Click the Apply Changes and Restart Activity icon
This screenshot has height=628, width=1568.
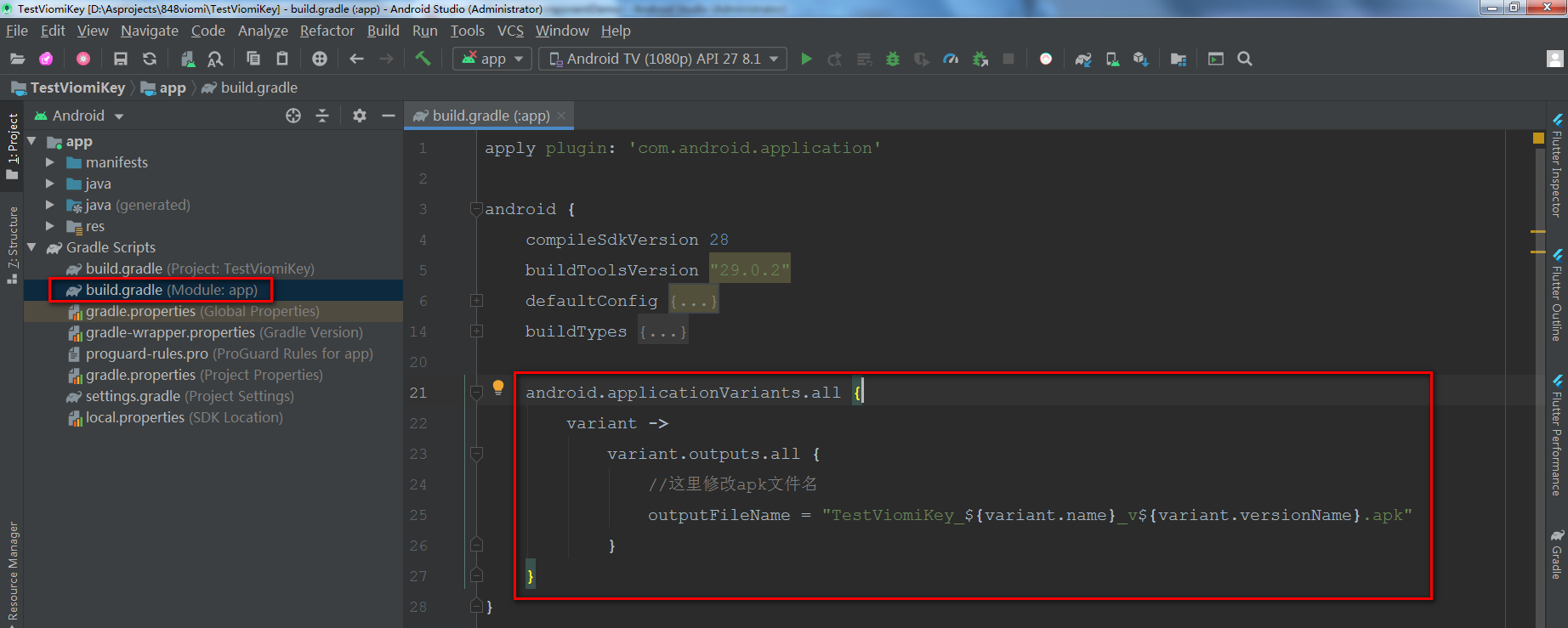835,59
